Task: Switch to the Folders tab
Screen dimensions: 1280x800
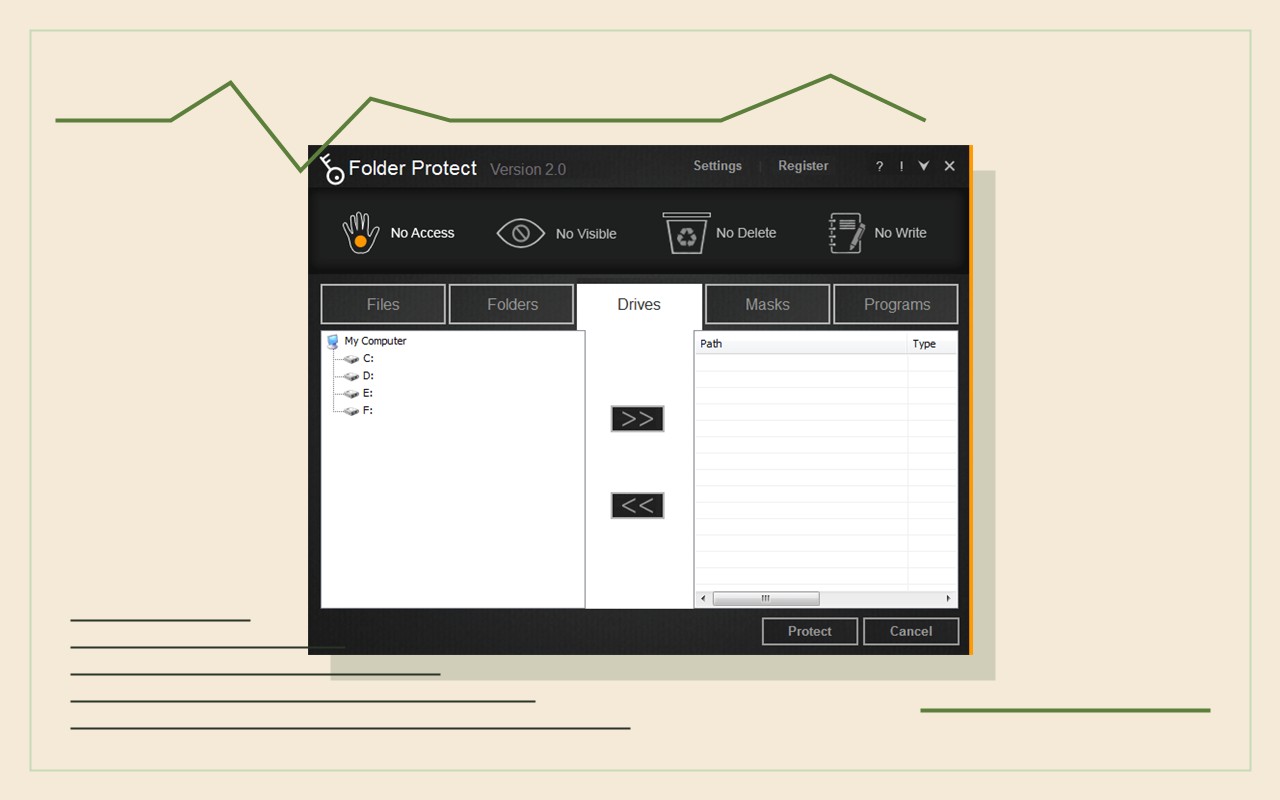Action: pyautogui.click(x=512, y=304)
